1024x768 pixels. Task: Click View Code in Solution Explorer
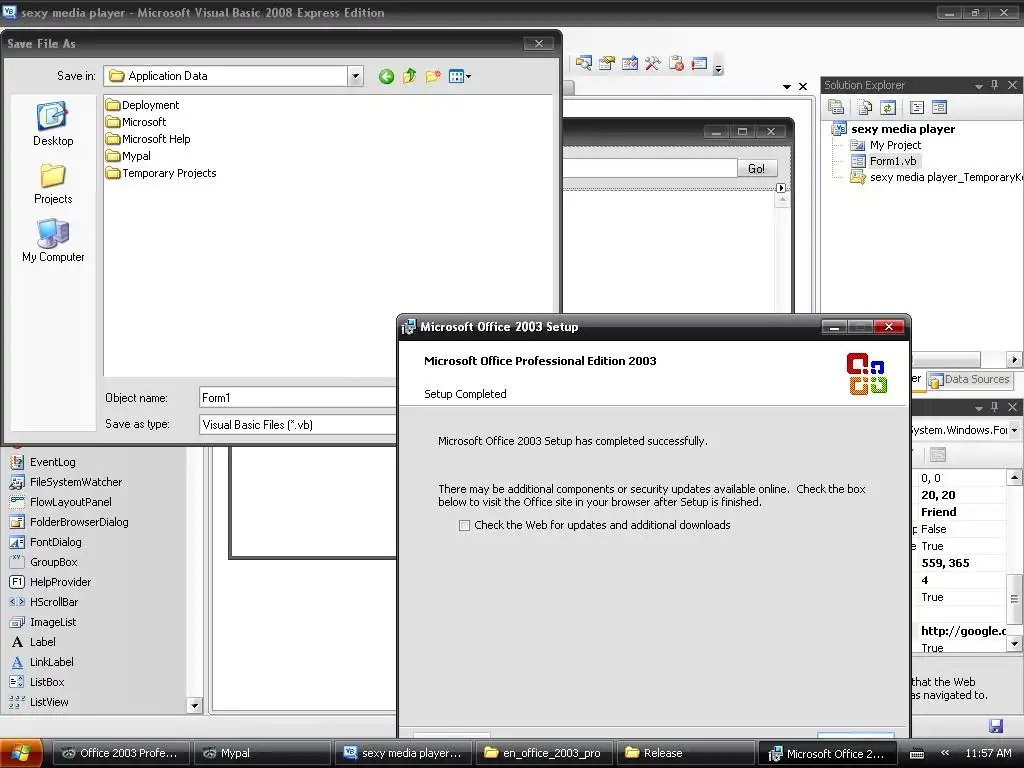tap(917, 107)
